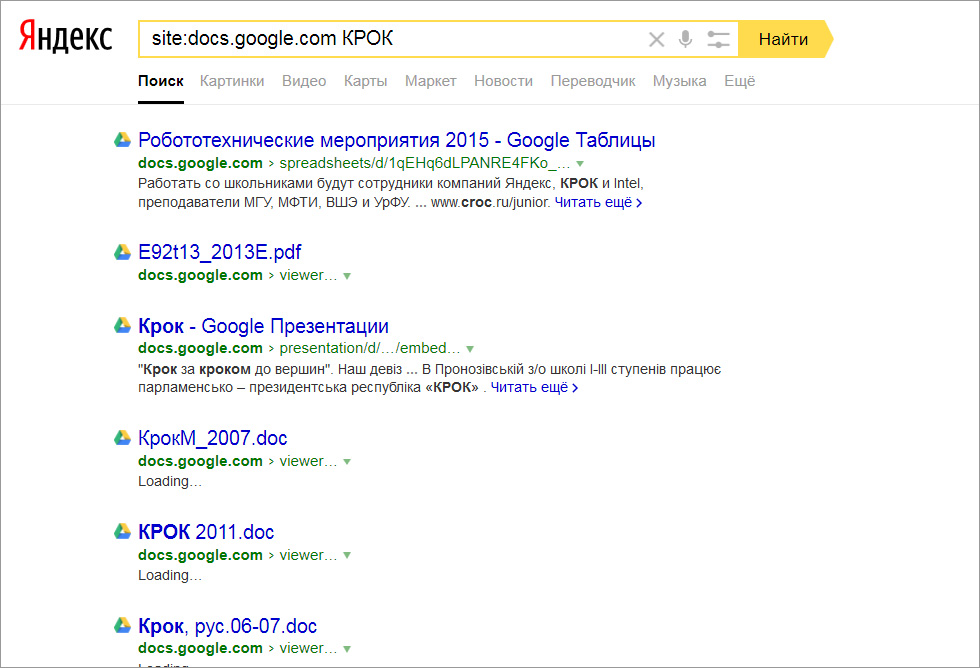Click inside the search input field
Viewport: 980px width, 668px height.
[390, 40]
